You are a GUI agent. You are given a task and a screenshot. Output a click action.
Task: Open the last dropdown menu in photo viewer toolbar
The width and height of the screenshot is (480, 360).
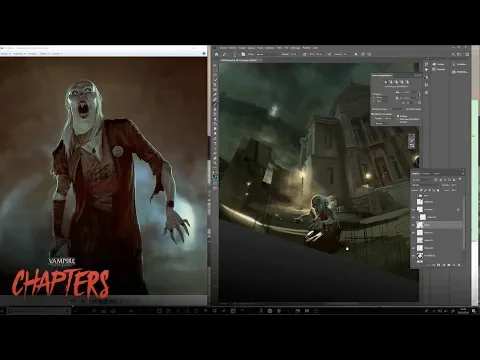[x=57, y=53]
